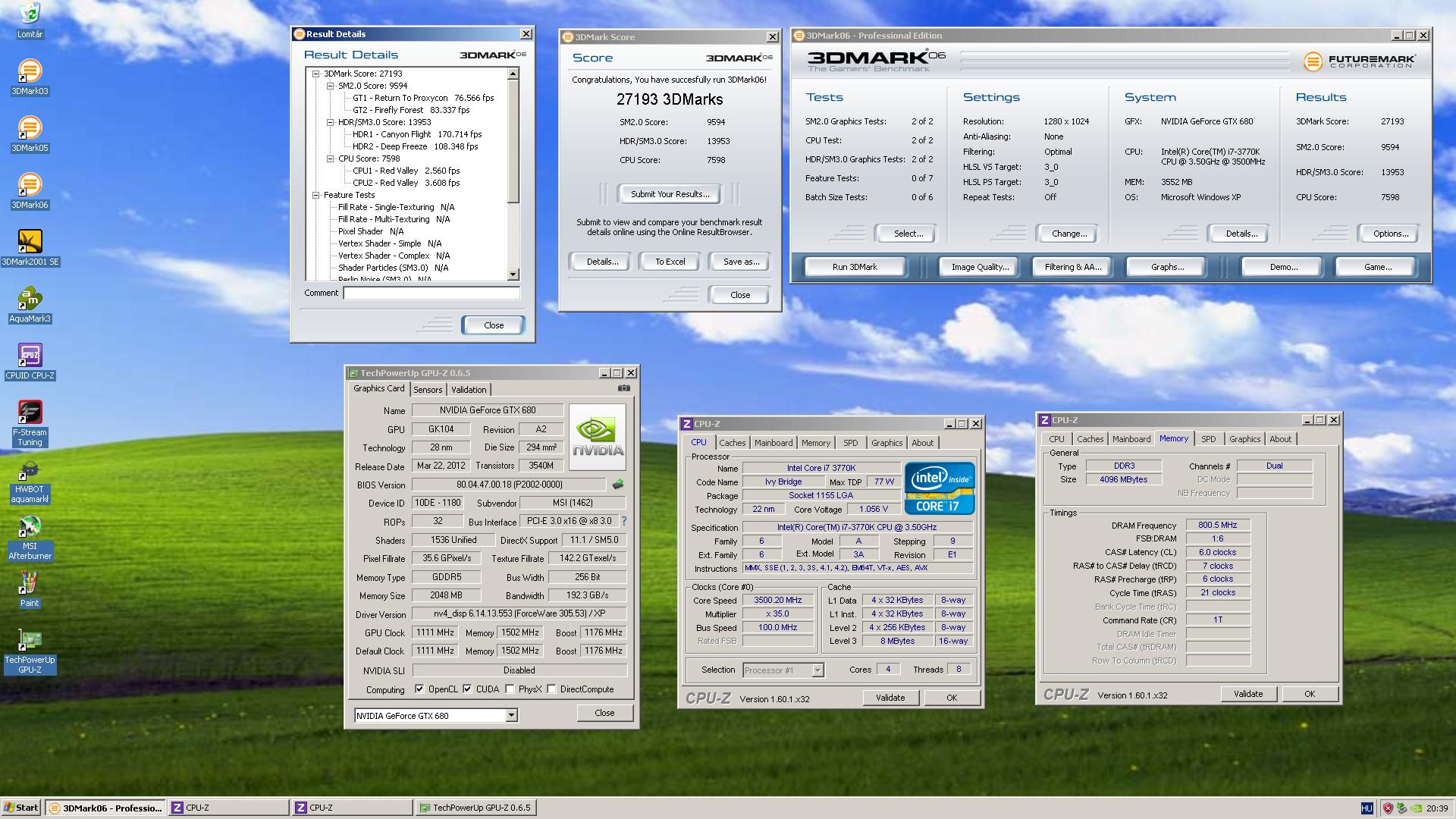Open the 3DMark05 desktop shortcut
This screenshot has width=1456, height=819.
click(x=30, y=134)
